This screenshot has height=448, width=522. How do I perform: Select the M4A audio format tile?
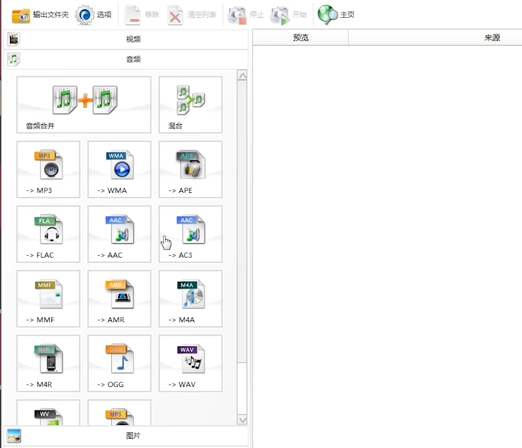(191, 299)
